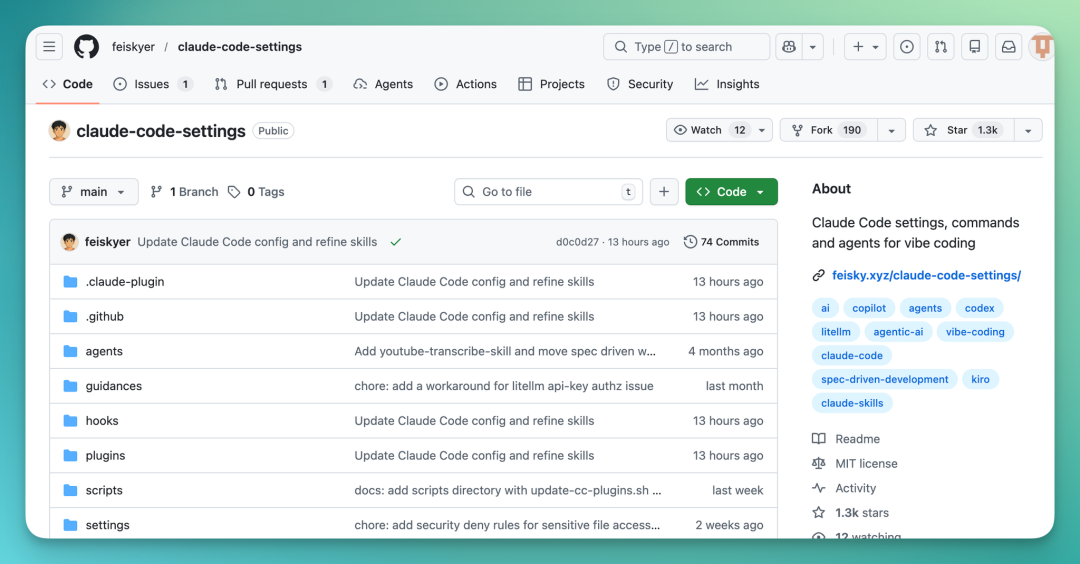Open feisky.xyz/claude-code-settings/ website link

[x=926, y=275]
